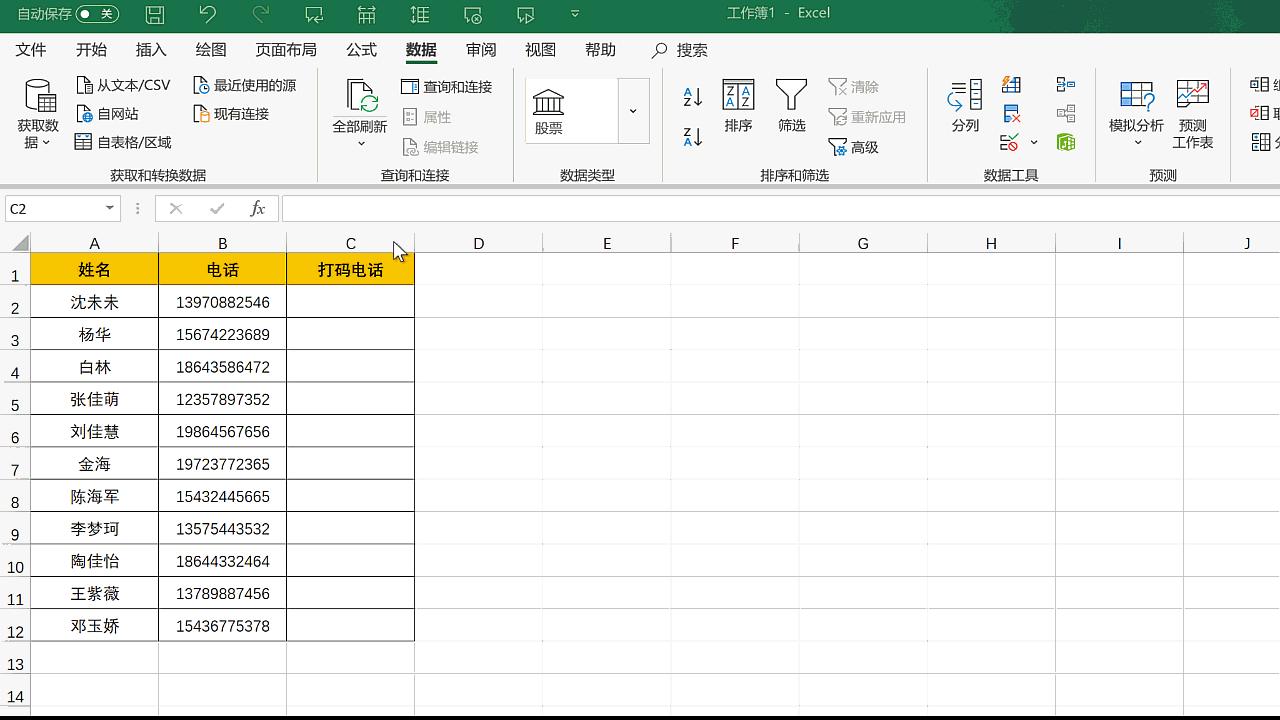
Task: Open 查询和连接 (Queries & Connections) pane
Action: pyautogui.click(x=447, y=87)
